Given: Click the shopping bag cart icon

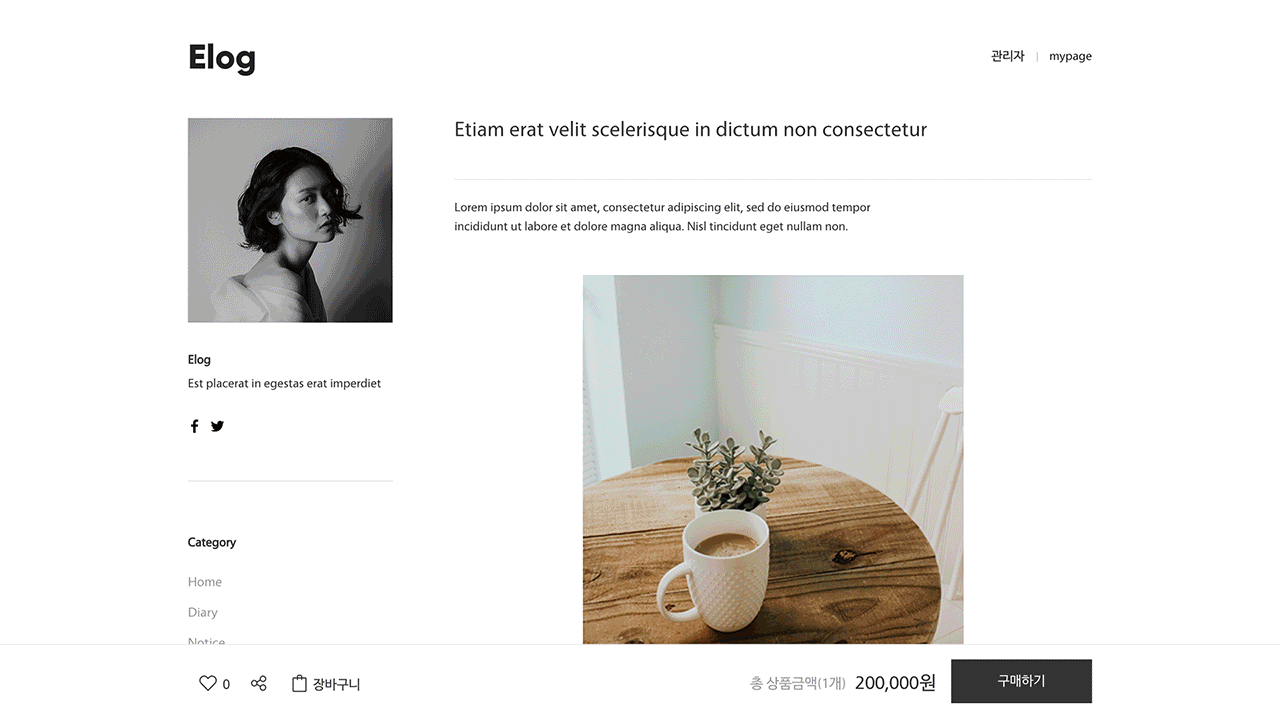Looking at the screenshot, I should [x=299, y=683].
